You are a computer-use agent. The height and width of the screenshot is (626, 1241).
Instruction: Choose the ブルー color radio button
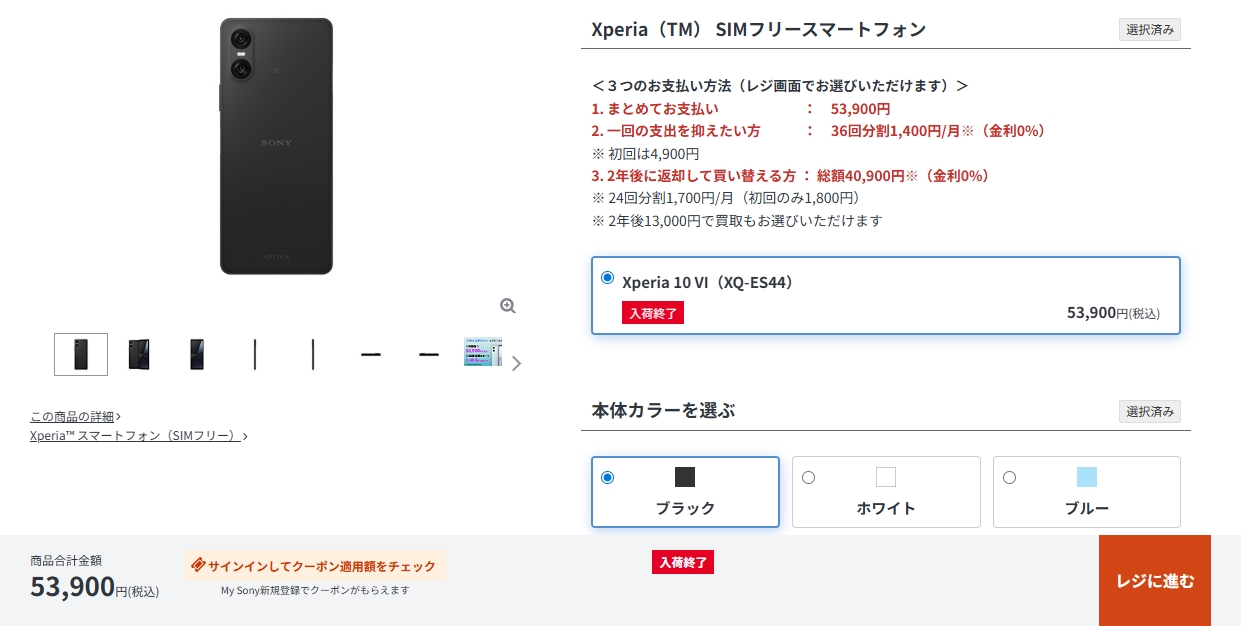(x=1010, y=477)
